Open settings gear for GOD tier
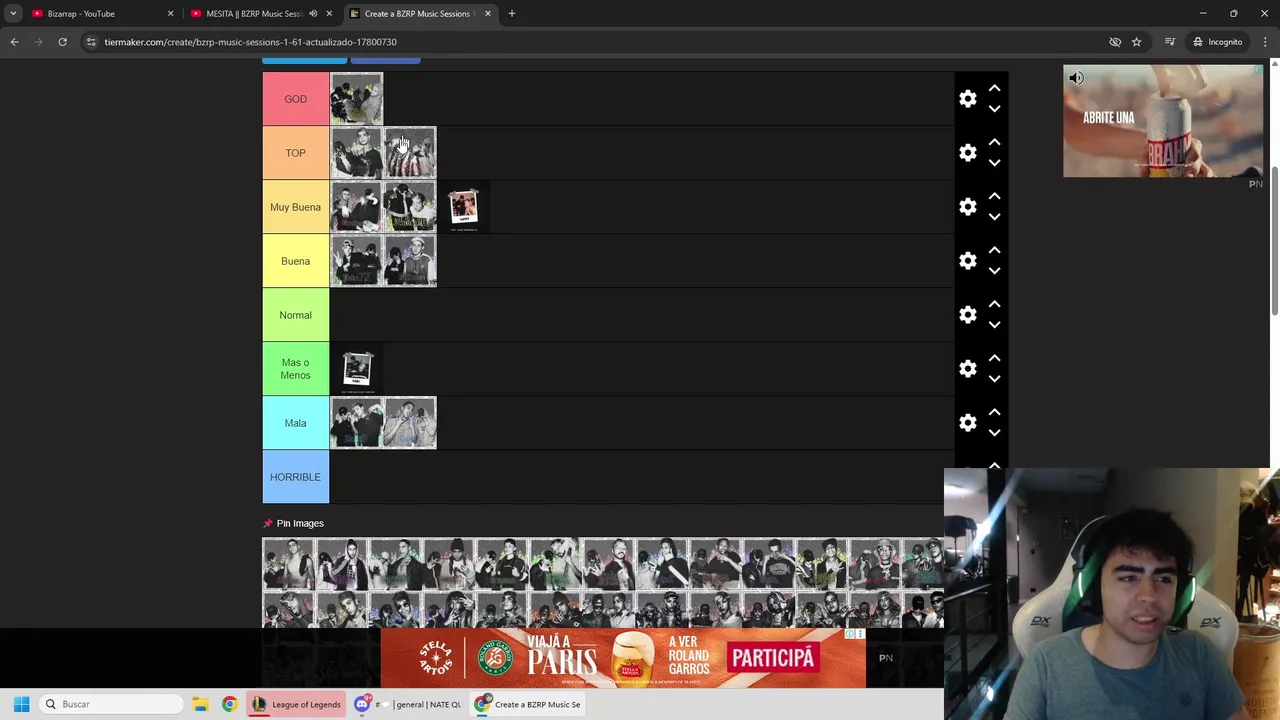The height and width of the screenshot is (720, 1280). tap(967, 99)
